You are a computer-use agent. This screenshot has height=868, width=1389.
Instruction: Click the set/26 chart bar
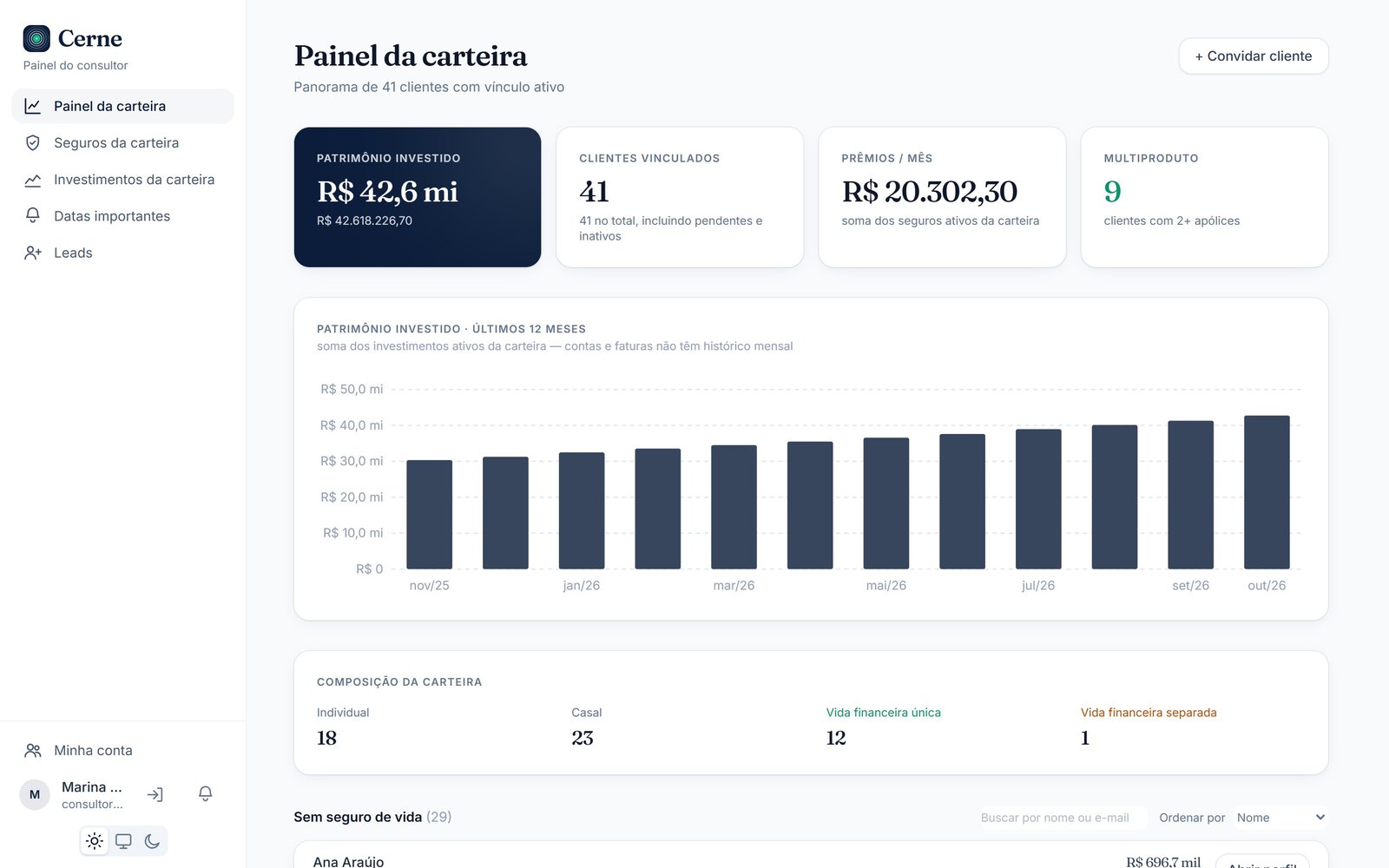(x=1191, y=495)
